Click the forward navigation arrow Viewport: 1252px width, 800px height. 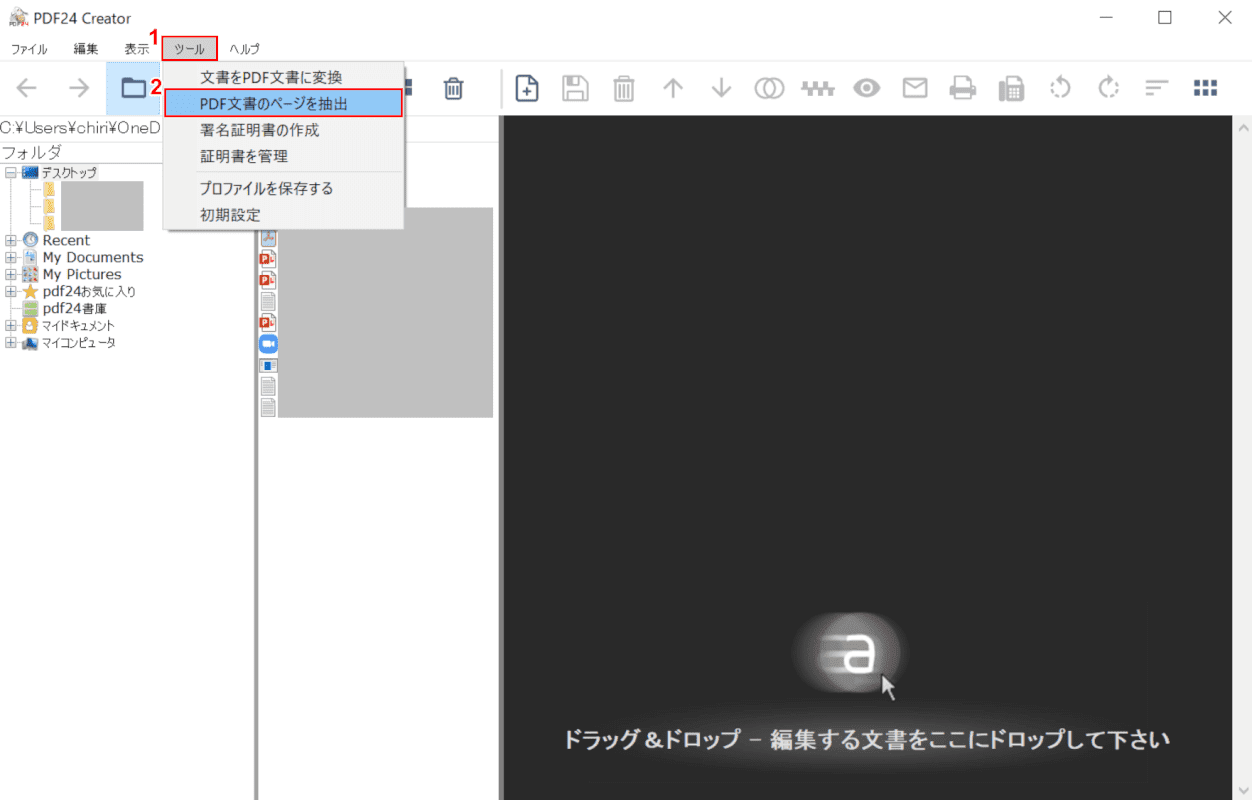pyautogui.click(x=79, y=88)
